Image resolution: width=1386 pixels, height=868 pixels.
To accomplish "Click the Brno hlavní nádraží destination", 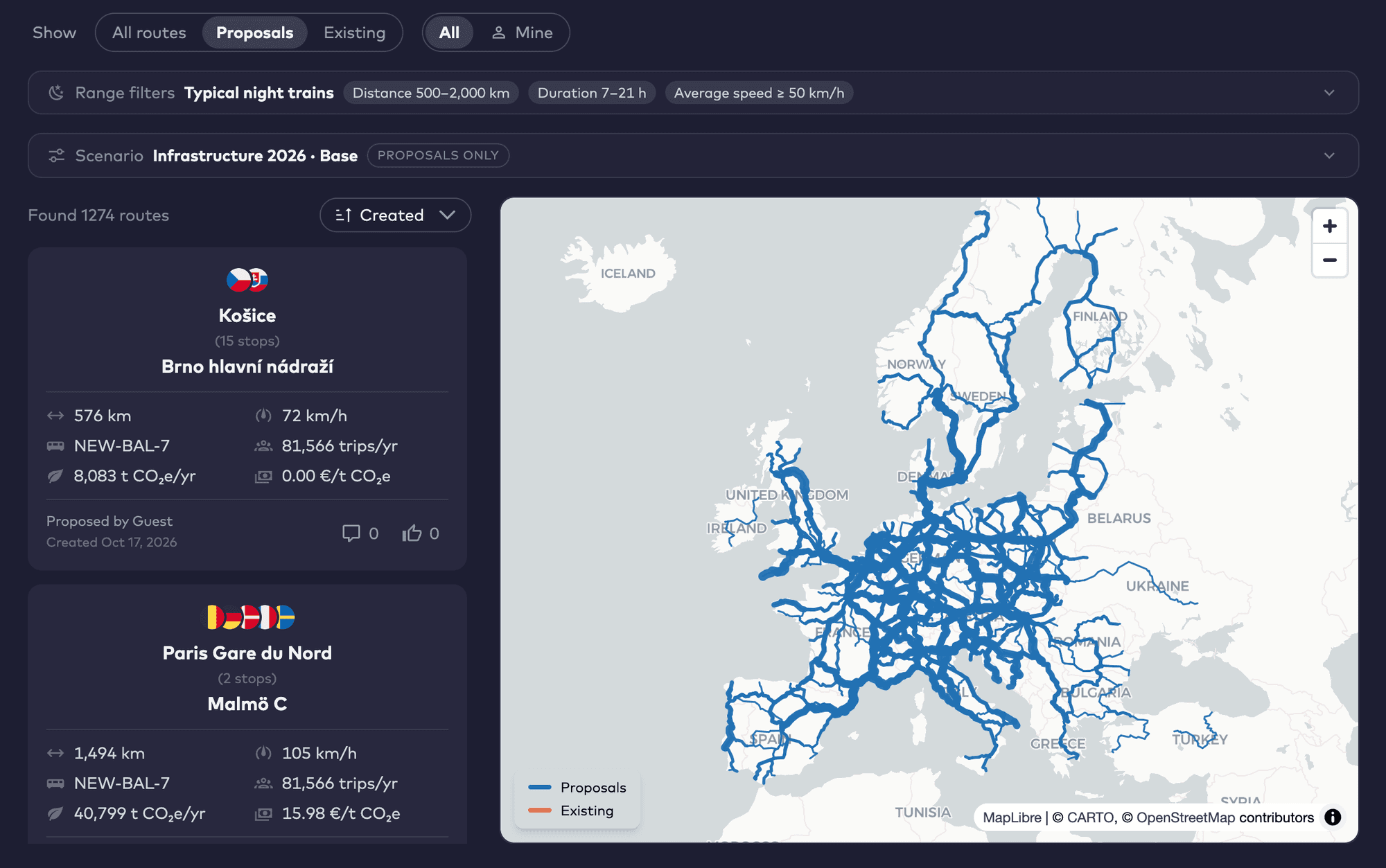I will click(x=247, y=366).
